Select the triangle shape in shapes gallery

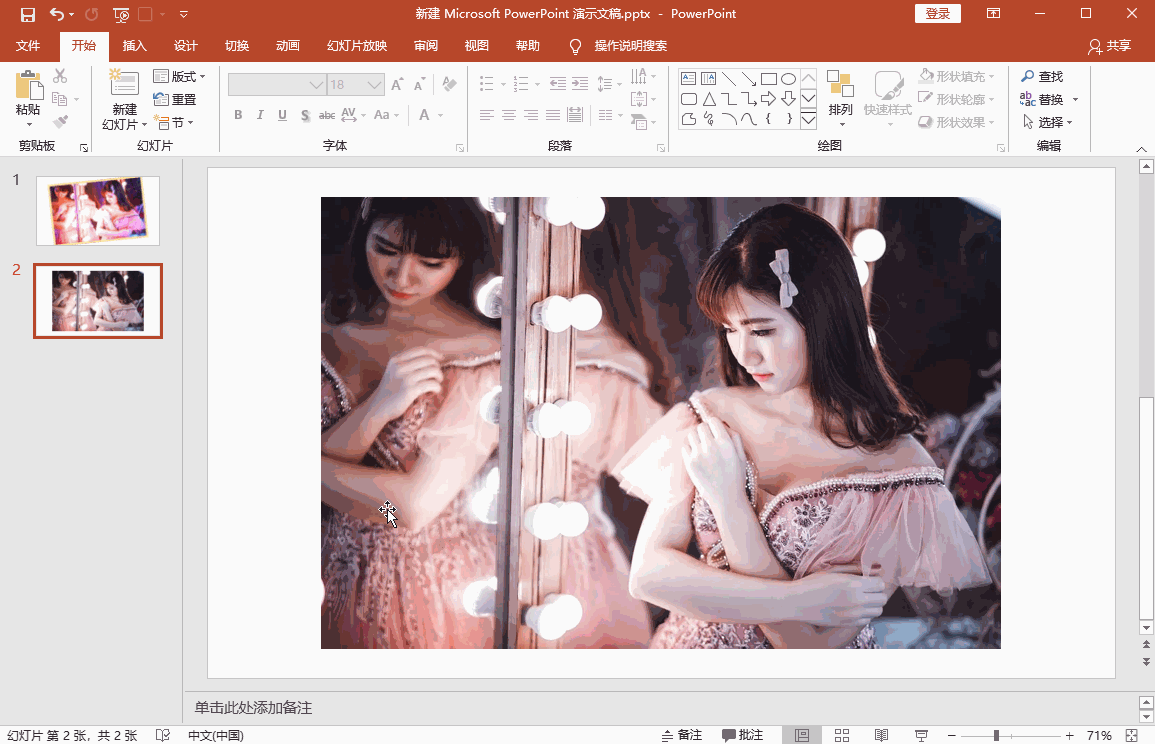pos(708,99)
